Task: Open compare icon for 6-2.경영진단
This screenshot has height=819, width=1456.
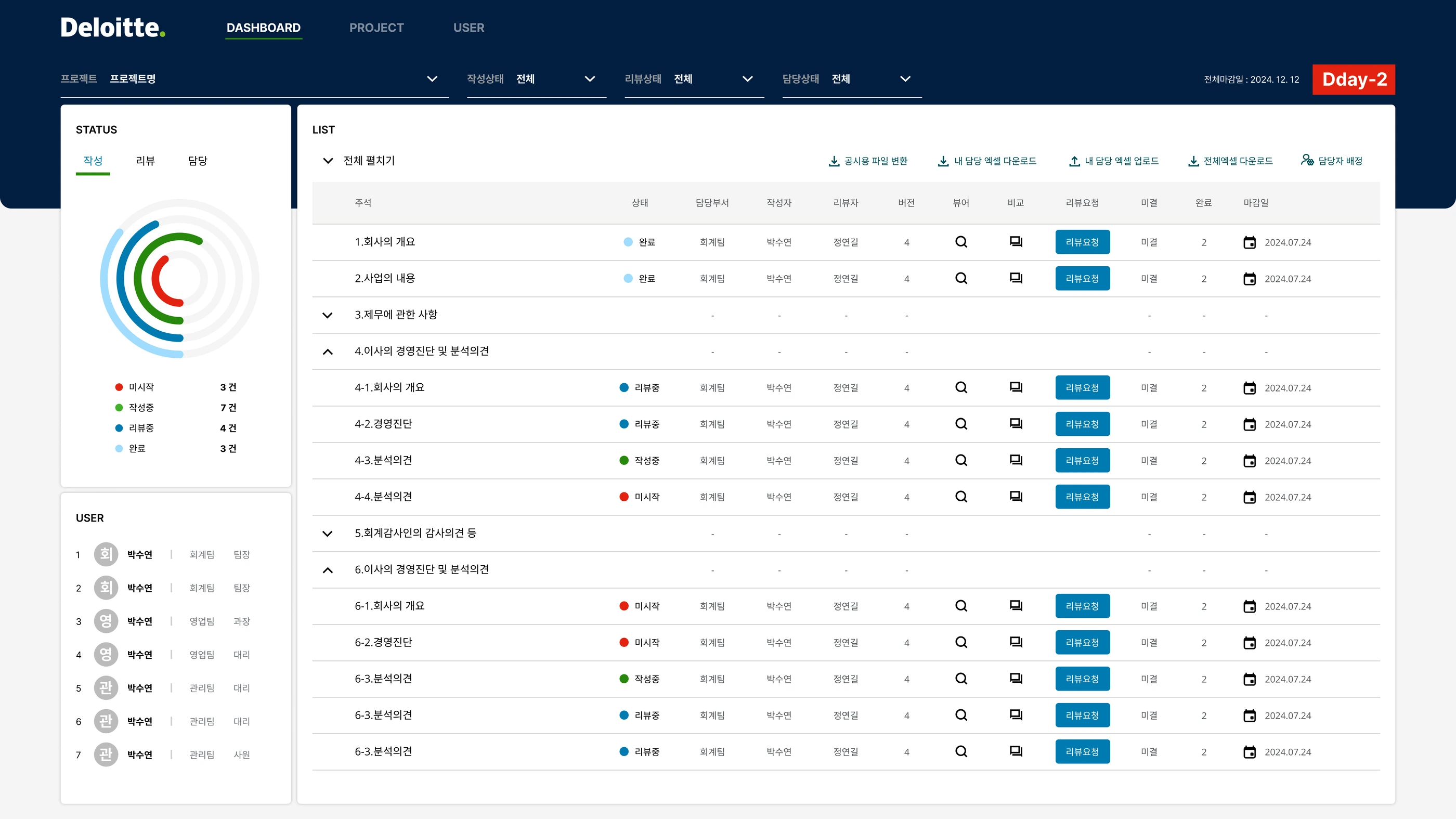Action: pyautogui.click(x=1016, y=642)
